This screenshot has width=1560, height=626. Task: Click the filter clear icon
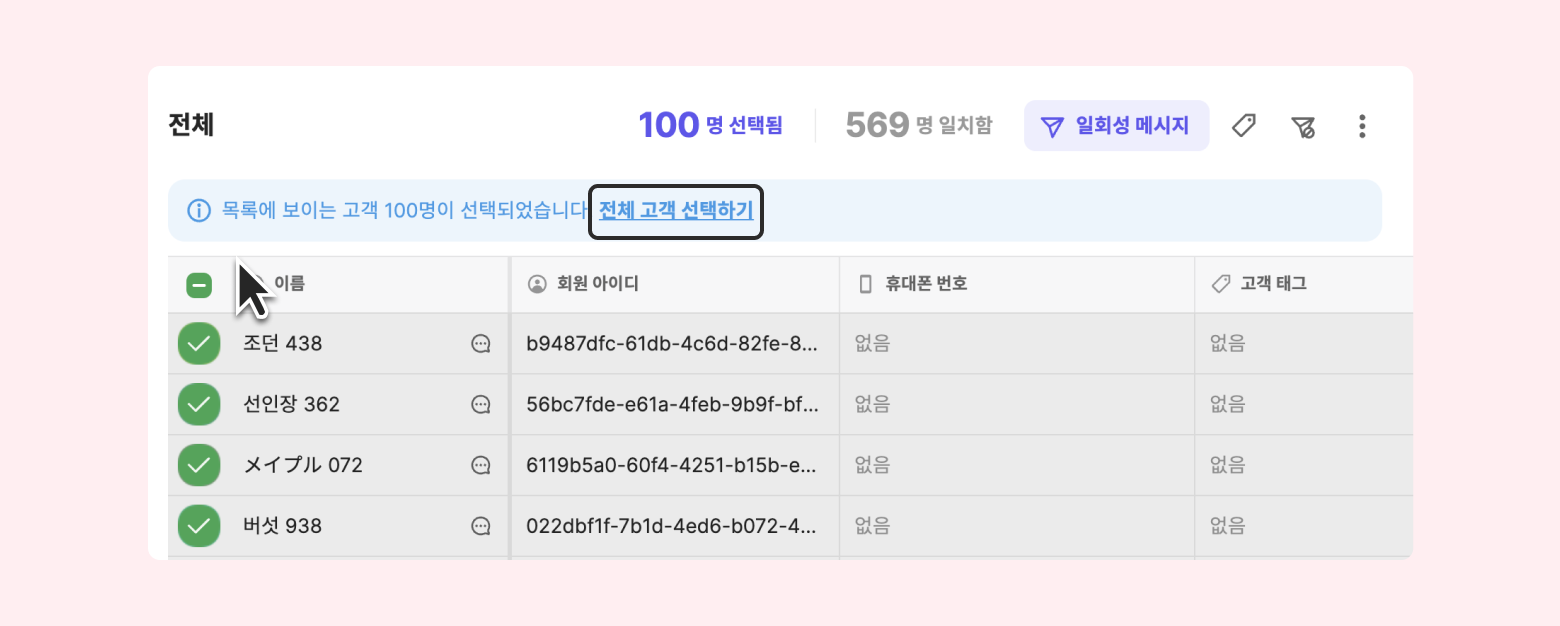pos(1302,126)
